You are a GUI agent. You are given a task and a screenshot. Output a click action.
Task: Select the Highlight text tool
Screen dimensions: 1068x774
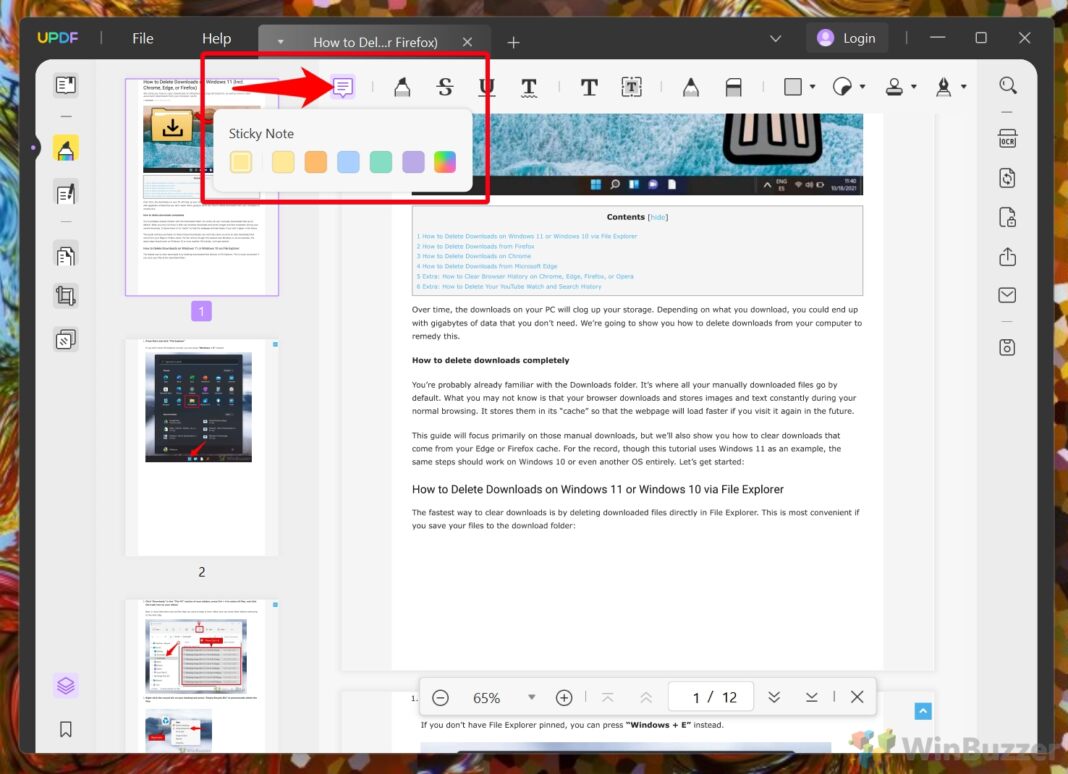402,88
